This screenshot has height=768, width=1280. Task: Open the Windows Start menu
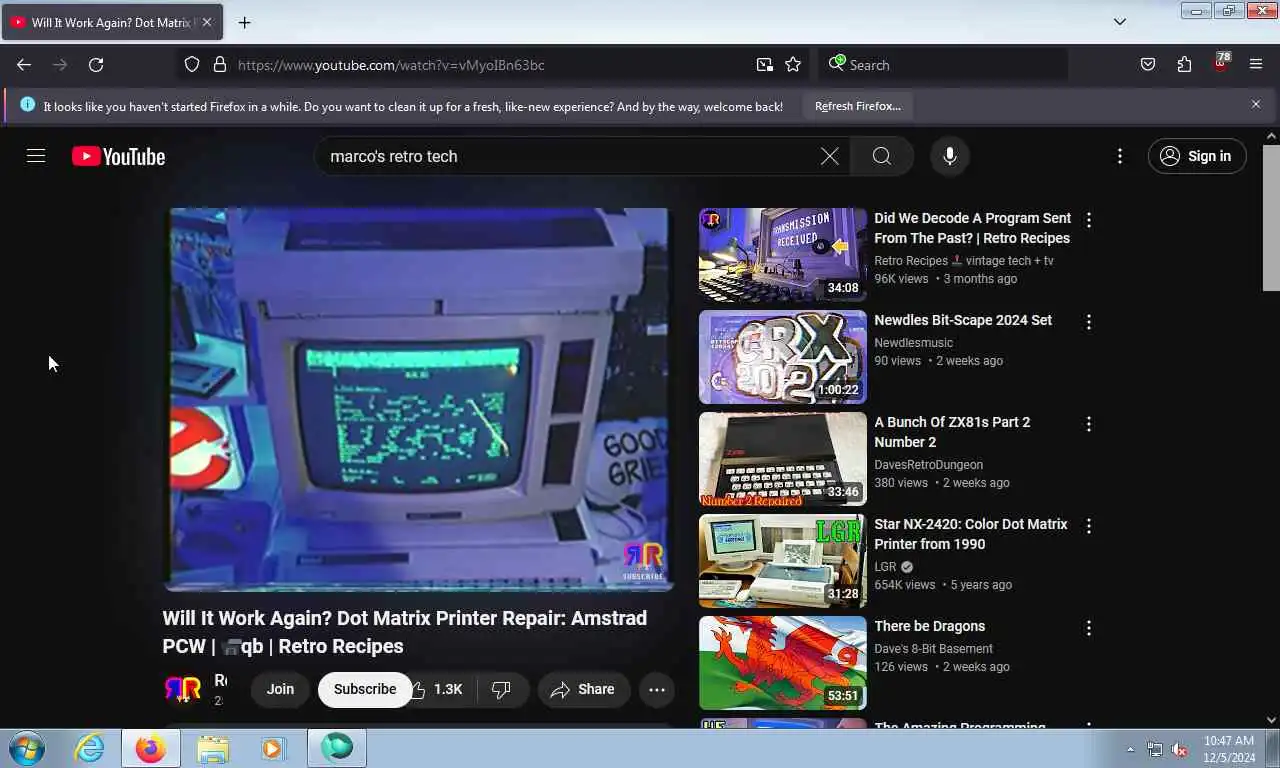(x=27, y=748)
